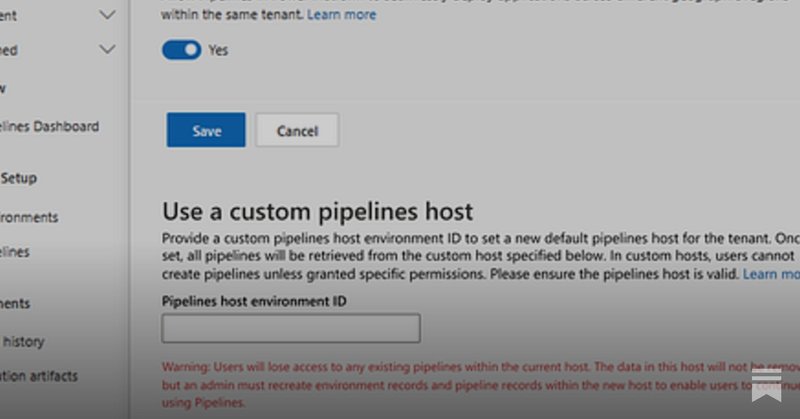Click the Cancel button
This screenshot has width=800, height=419.
tap(297, 130)
